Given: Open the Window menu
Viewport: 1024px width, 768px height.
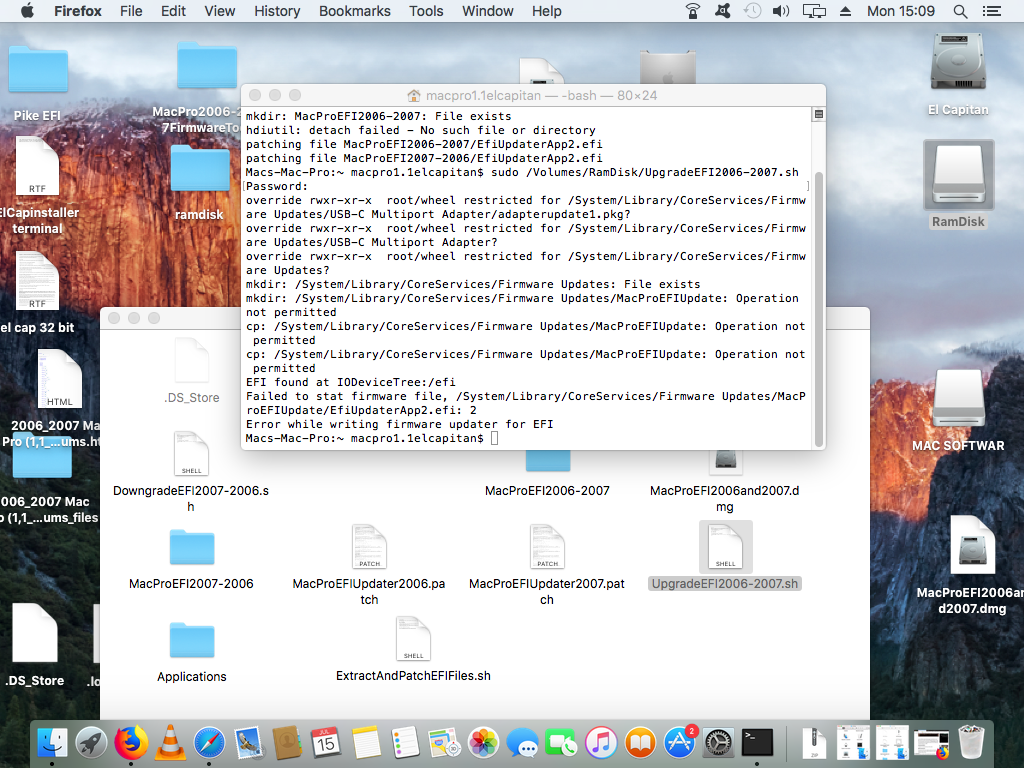Looking at the screenshot, I should (487, 11).
